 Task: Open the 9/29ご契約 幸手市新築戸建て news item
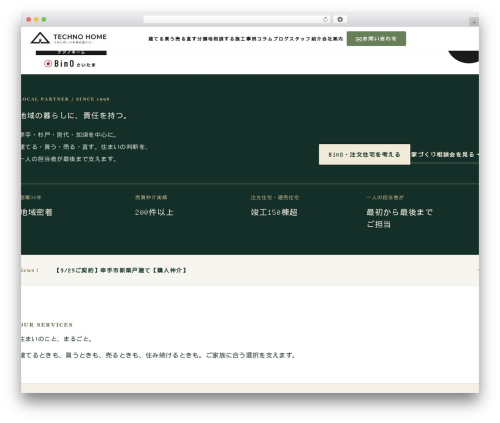click(x=121, y=270)
